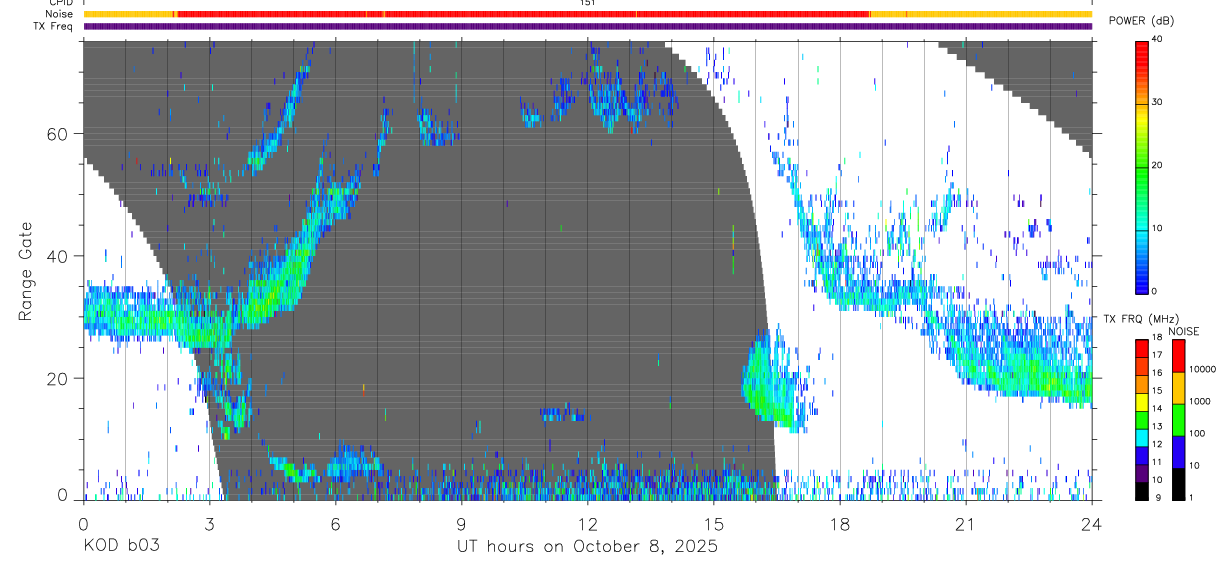This screenshot has width=1228, height=567.
Task: Click the 20 tick on POWER colorbar
Action: [x=1158, y=165]
